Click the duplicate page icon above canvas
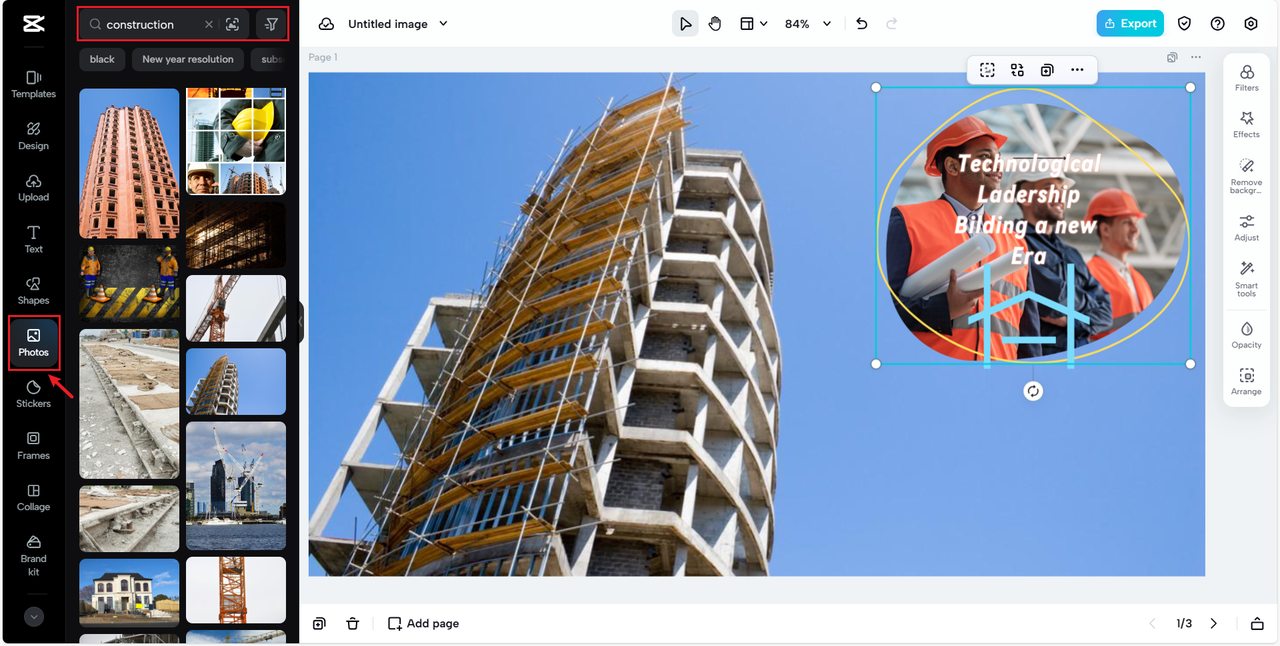The height and width of the screenshot is (646, 1280). coord(1172,57)
